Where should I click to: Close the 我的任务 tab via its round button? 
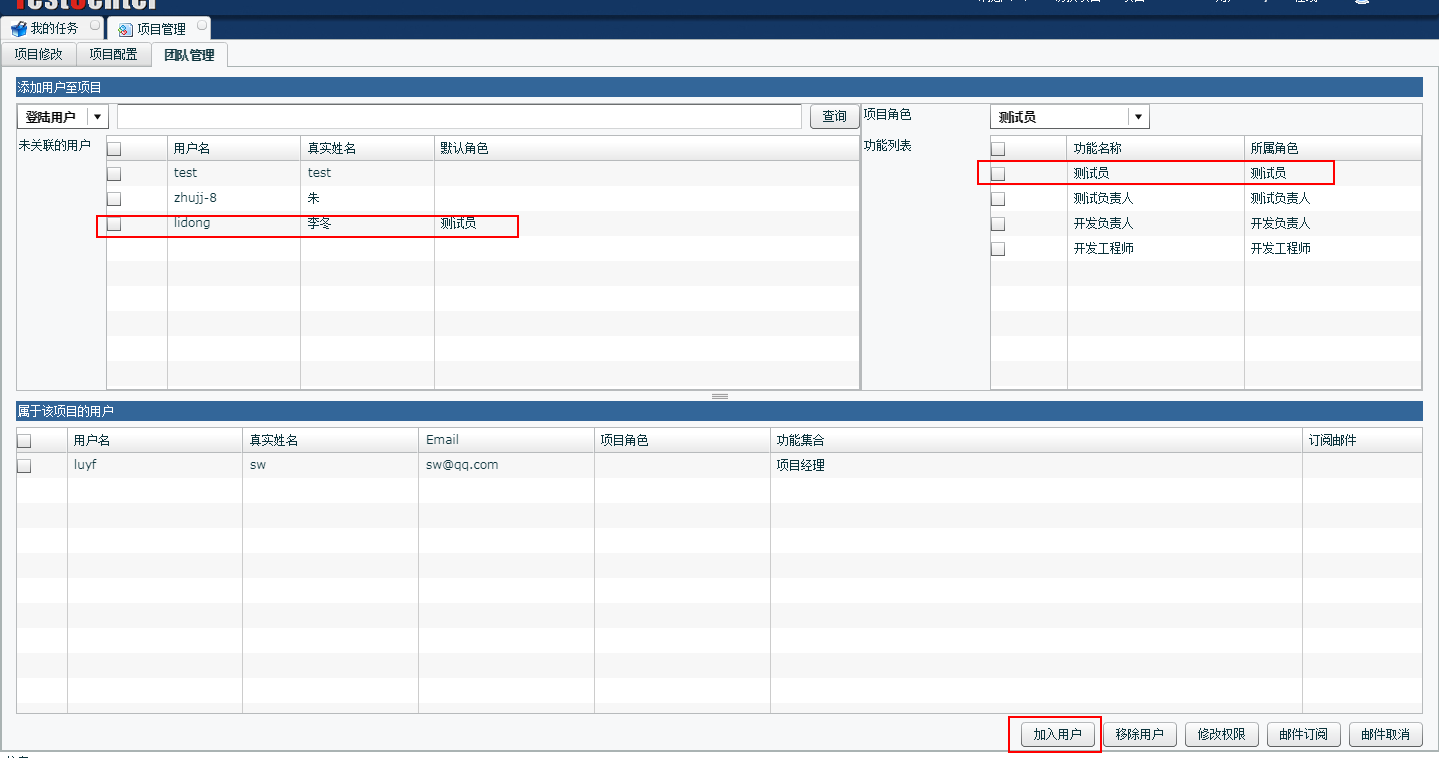[94, 25]
